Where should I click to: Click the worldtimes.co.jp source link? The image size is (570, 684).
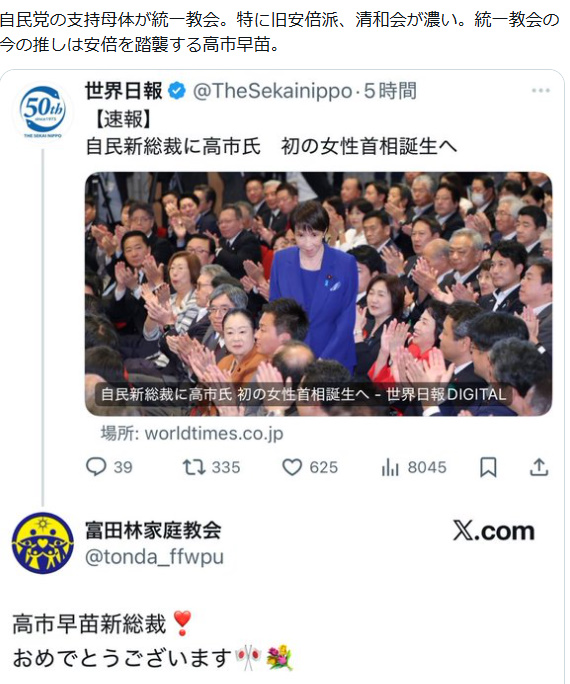(192, 433)
